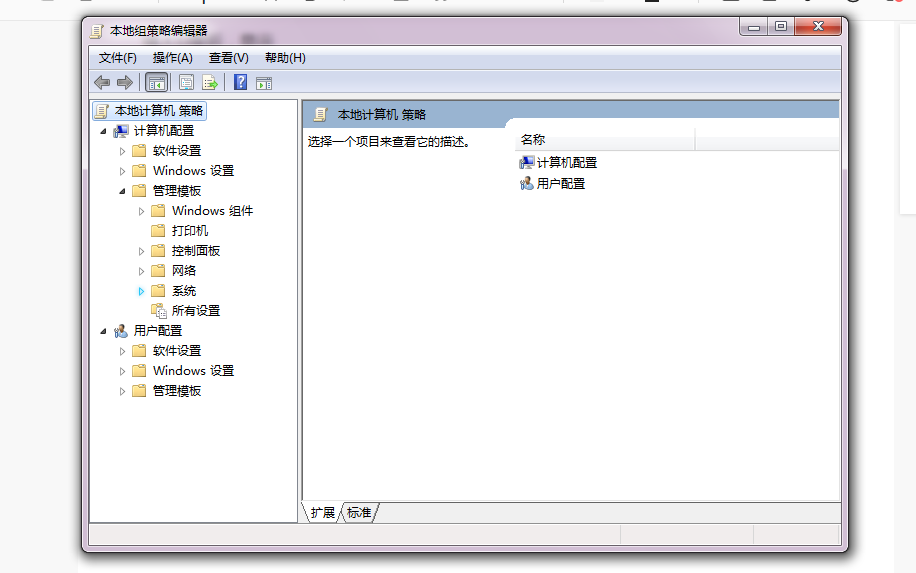
Task: Select 管理模板 label under 用户配置
Action: coord(176,391)
